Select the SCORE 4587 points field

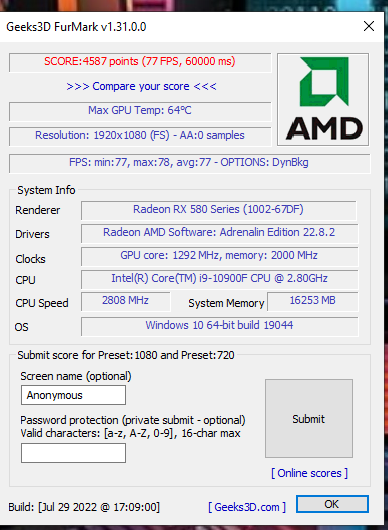(x=140, y=62)
